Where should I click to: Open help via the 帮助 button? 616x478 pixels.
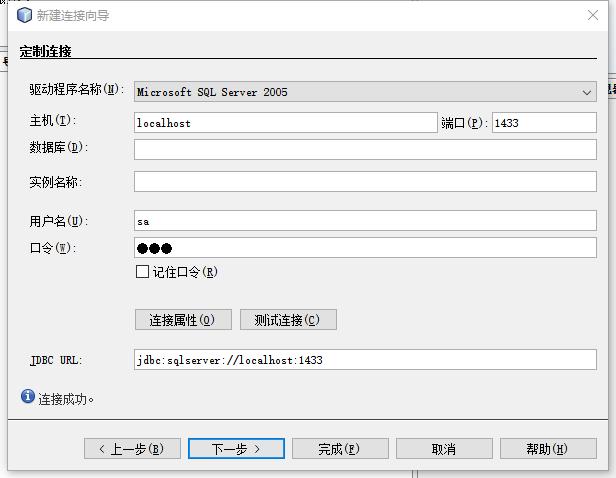coord(548,449)
